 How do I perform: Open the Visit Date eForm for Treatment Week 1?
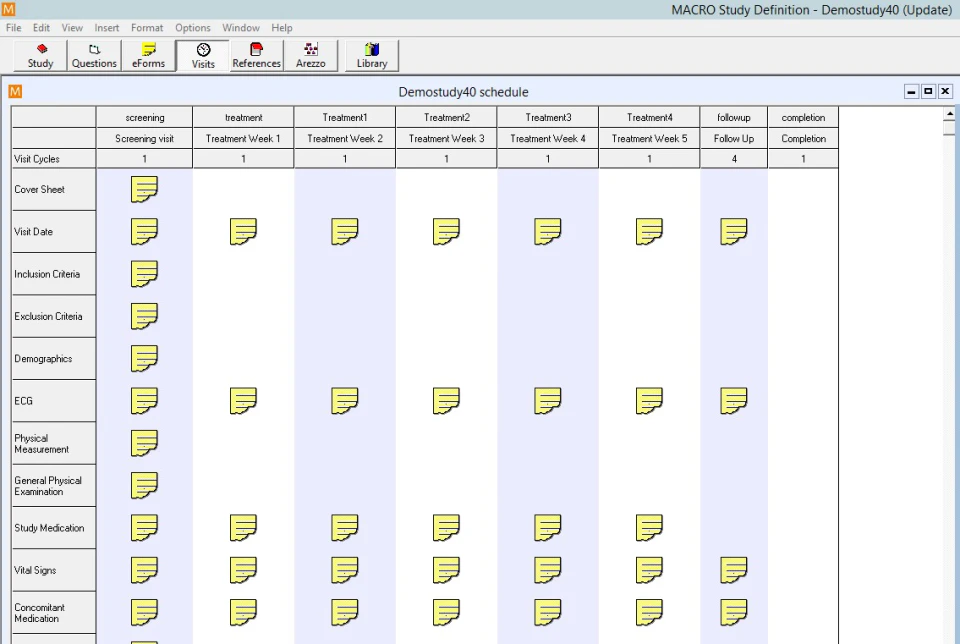click(x=243, y=231)
